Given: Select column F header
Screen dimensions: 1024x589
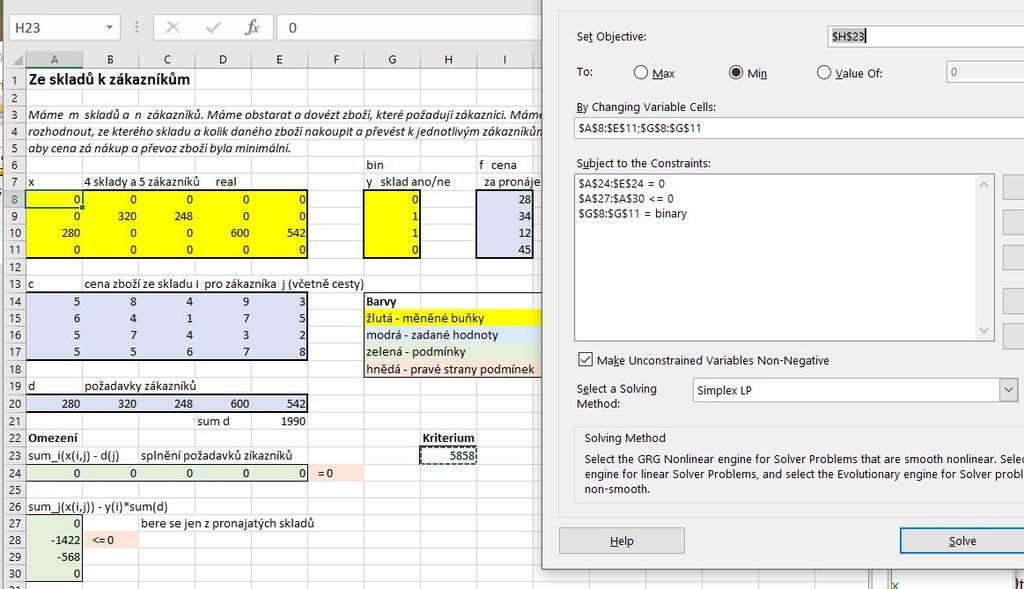Looking at the screenshot, I should [336, 59].
